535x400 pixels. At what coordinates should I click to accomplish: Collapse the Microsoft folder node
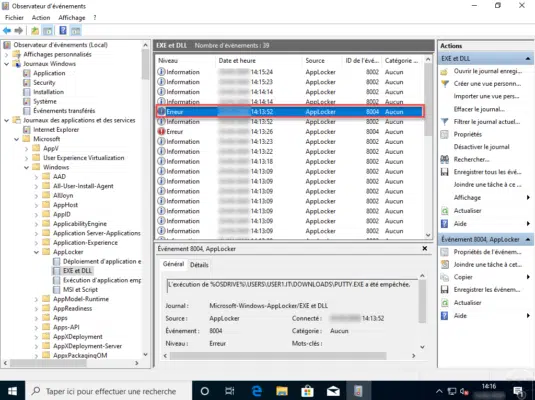pyautogui.click(x=16, y=139)
